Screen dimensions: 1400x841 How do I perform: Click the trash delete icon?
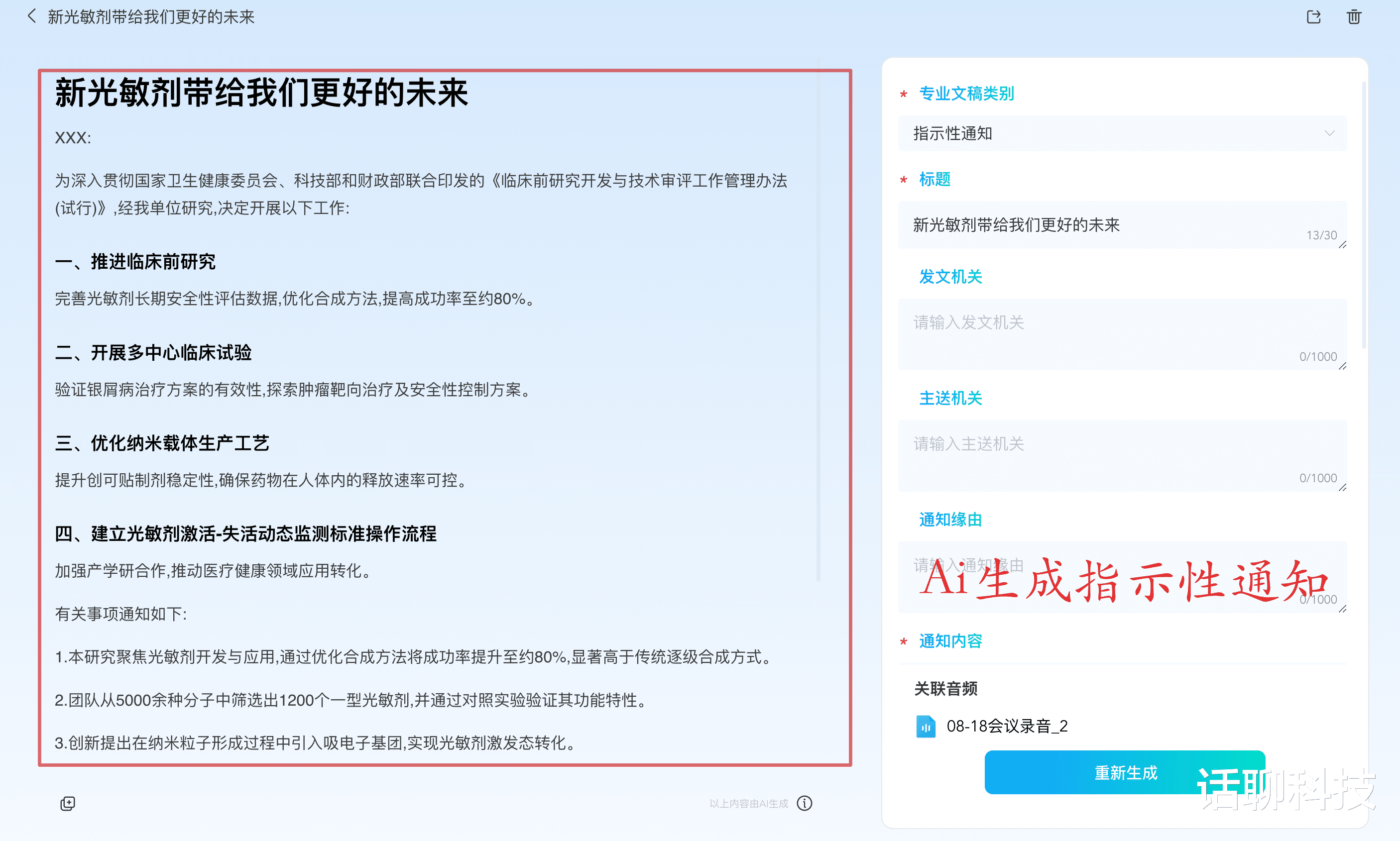click(x=1354, y=17)
